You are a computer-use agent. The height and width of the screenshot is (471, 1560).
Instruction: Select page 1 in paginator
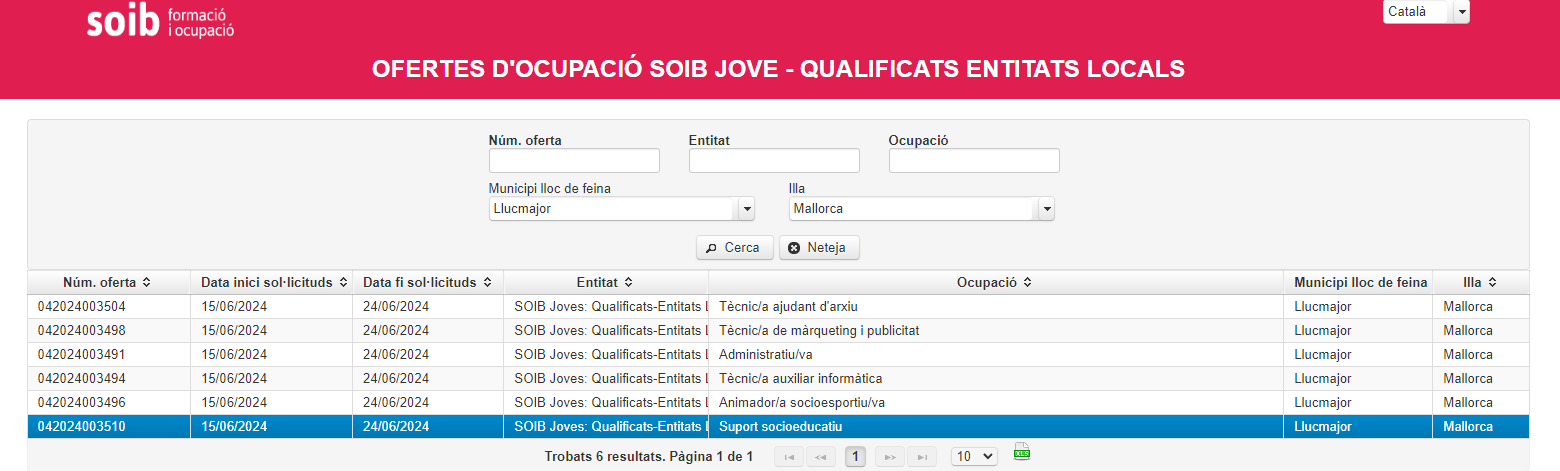tap(855, 457)
